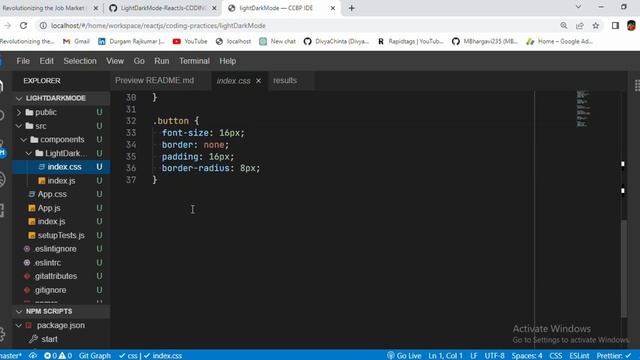Switch to LightDarkMode-Reactjs GitHub tab
Viewport: 640px width, 360px height.
[x=162, y=8]
